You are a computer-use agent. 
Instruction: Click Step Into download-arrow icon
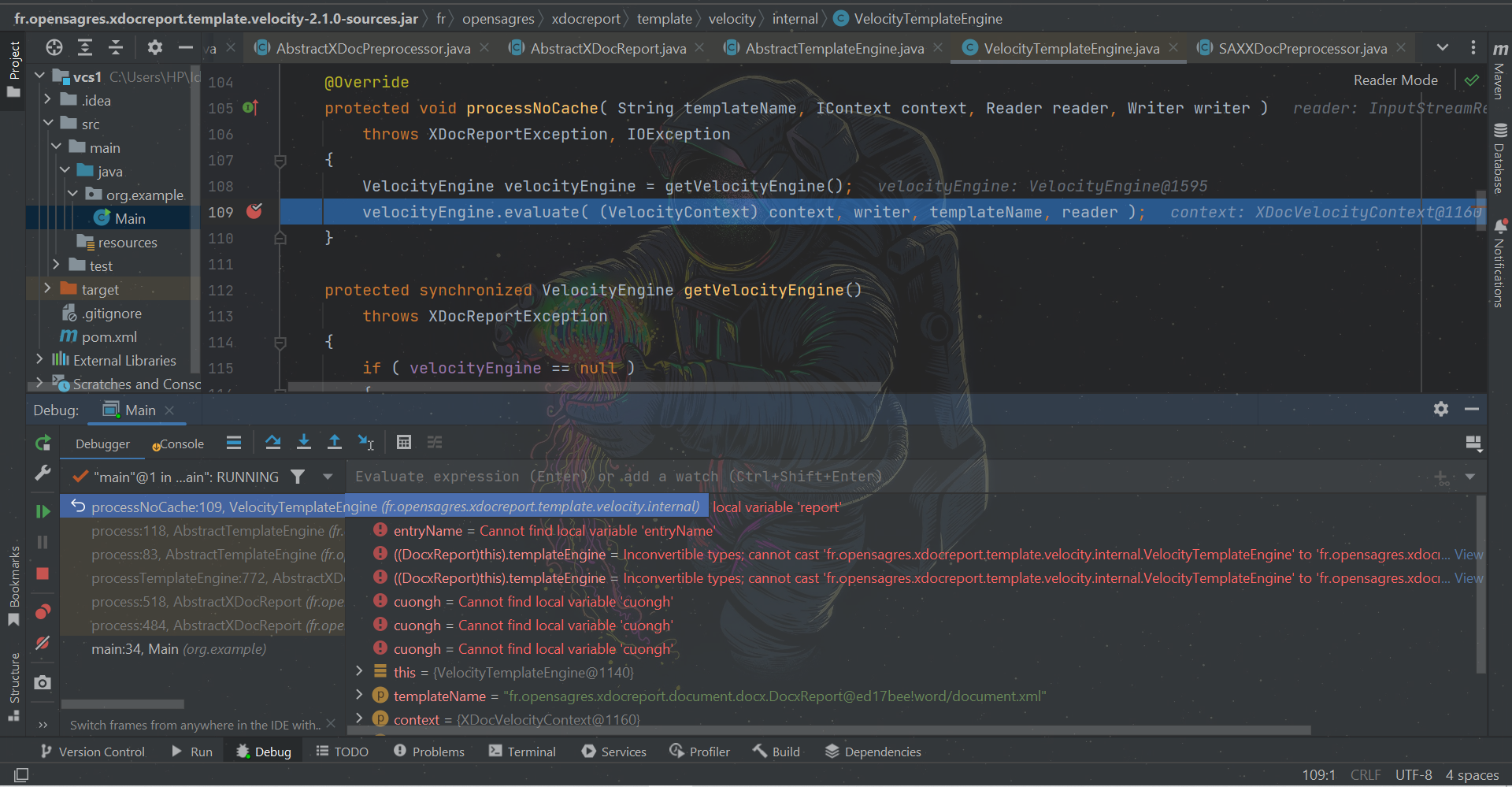click(304, 443)
